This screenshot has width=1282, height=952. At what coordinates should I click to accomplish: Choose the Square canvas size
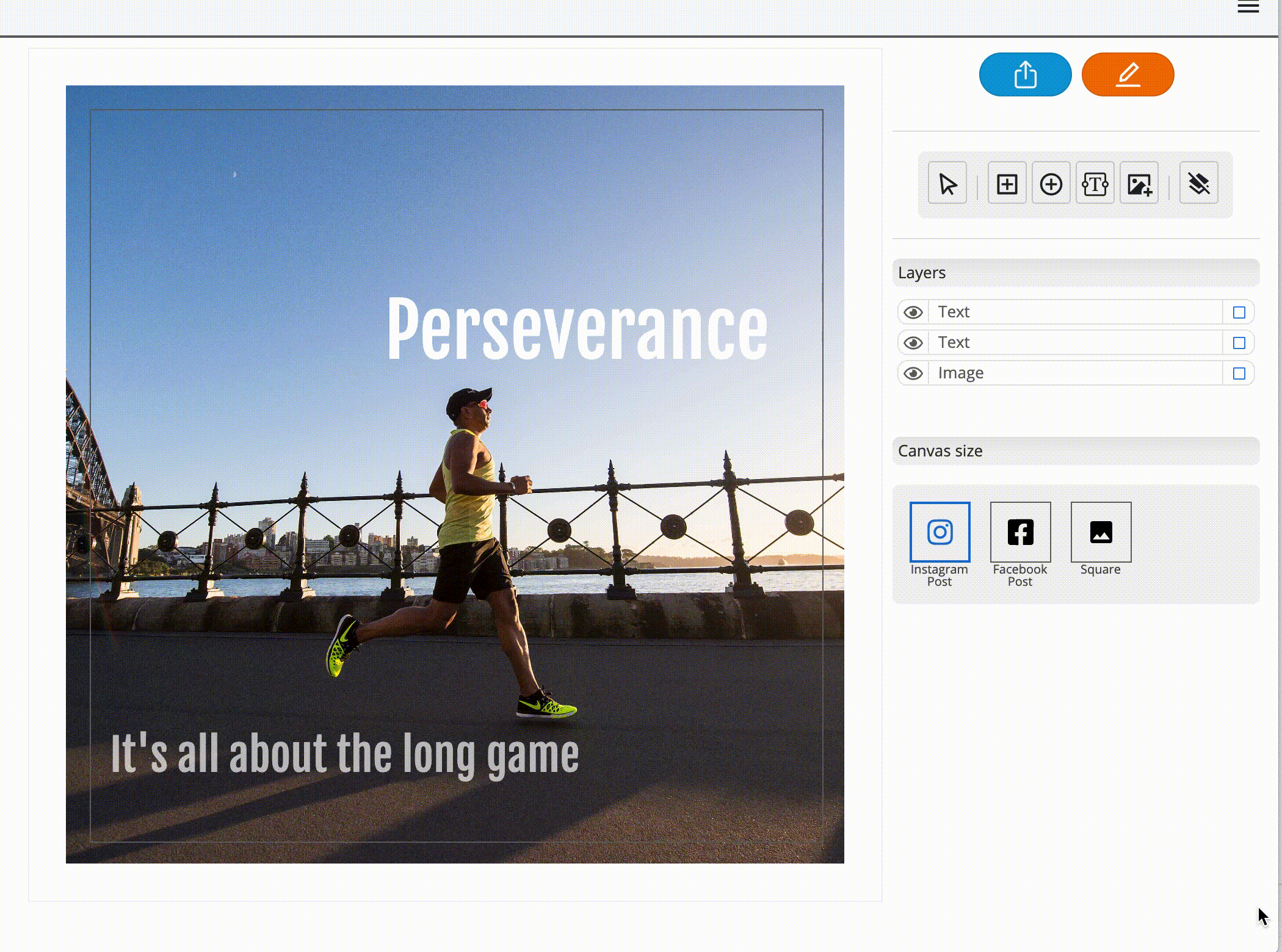pos(1101,532)
